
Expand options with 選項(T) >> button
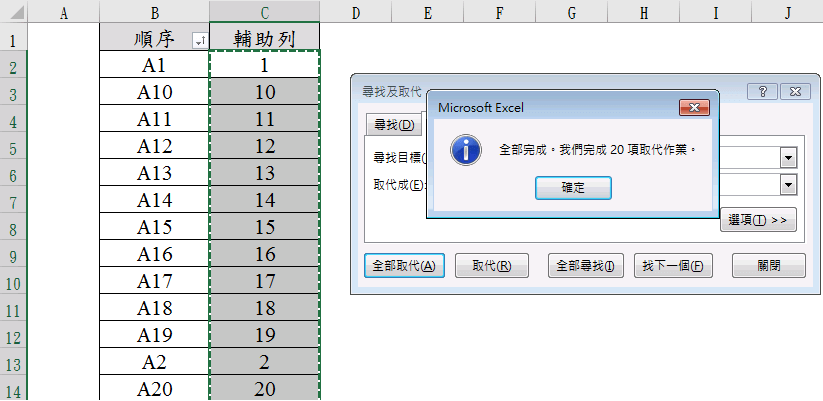[758, 220]
